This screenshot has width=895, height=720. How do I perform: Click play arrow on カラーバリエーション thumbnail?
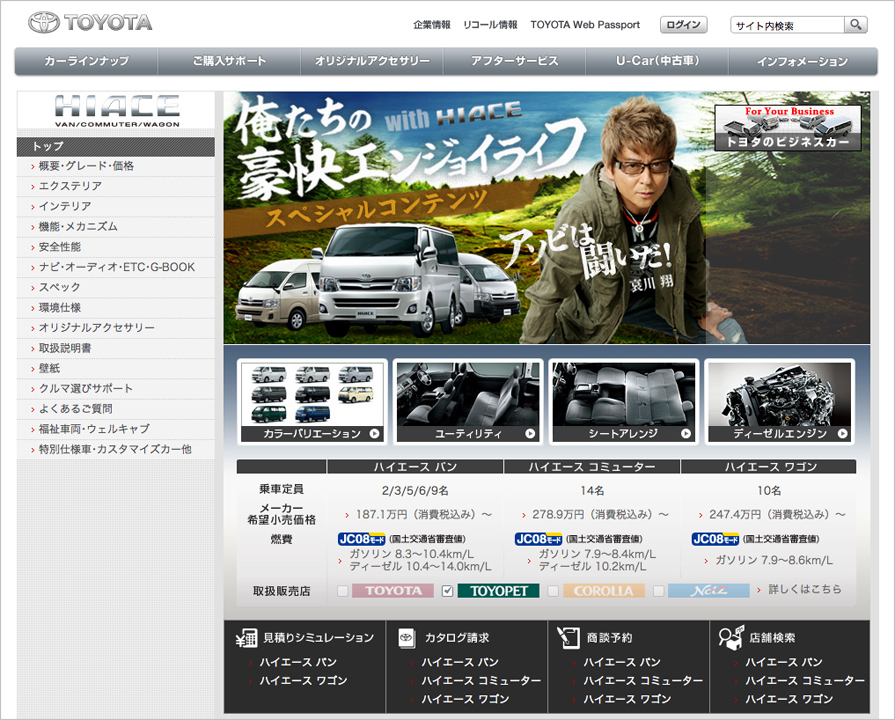pos(374,434)
